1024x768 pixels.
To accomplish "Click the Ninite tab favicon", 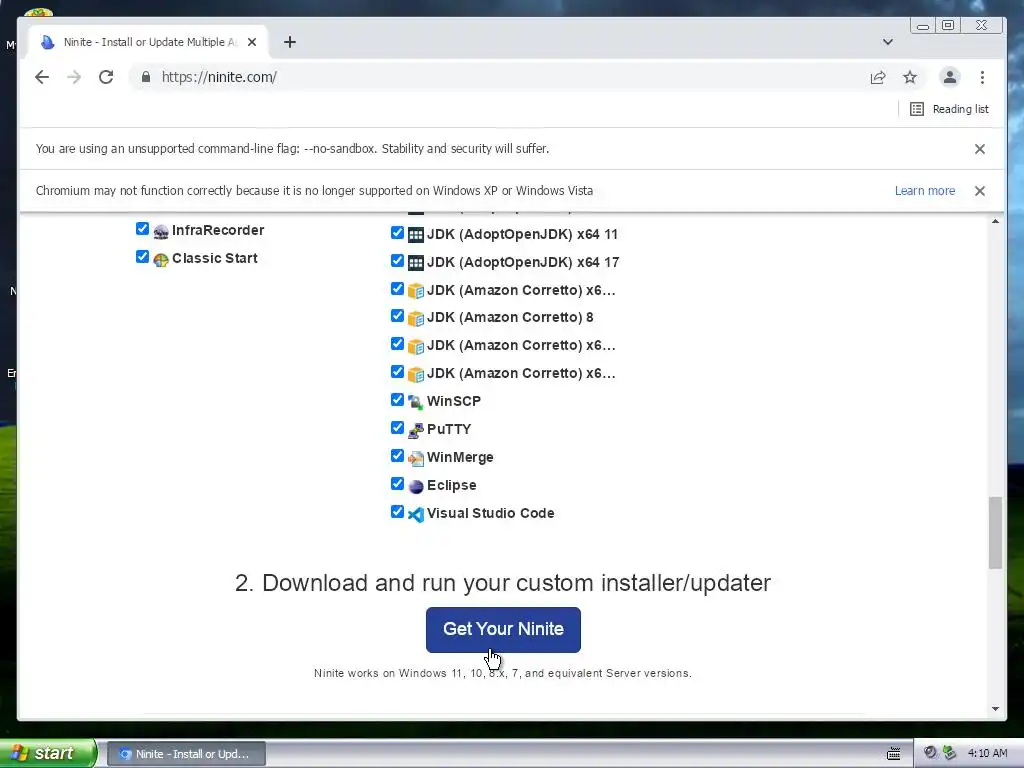I will (x=48, y=42).
